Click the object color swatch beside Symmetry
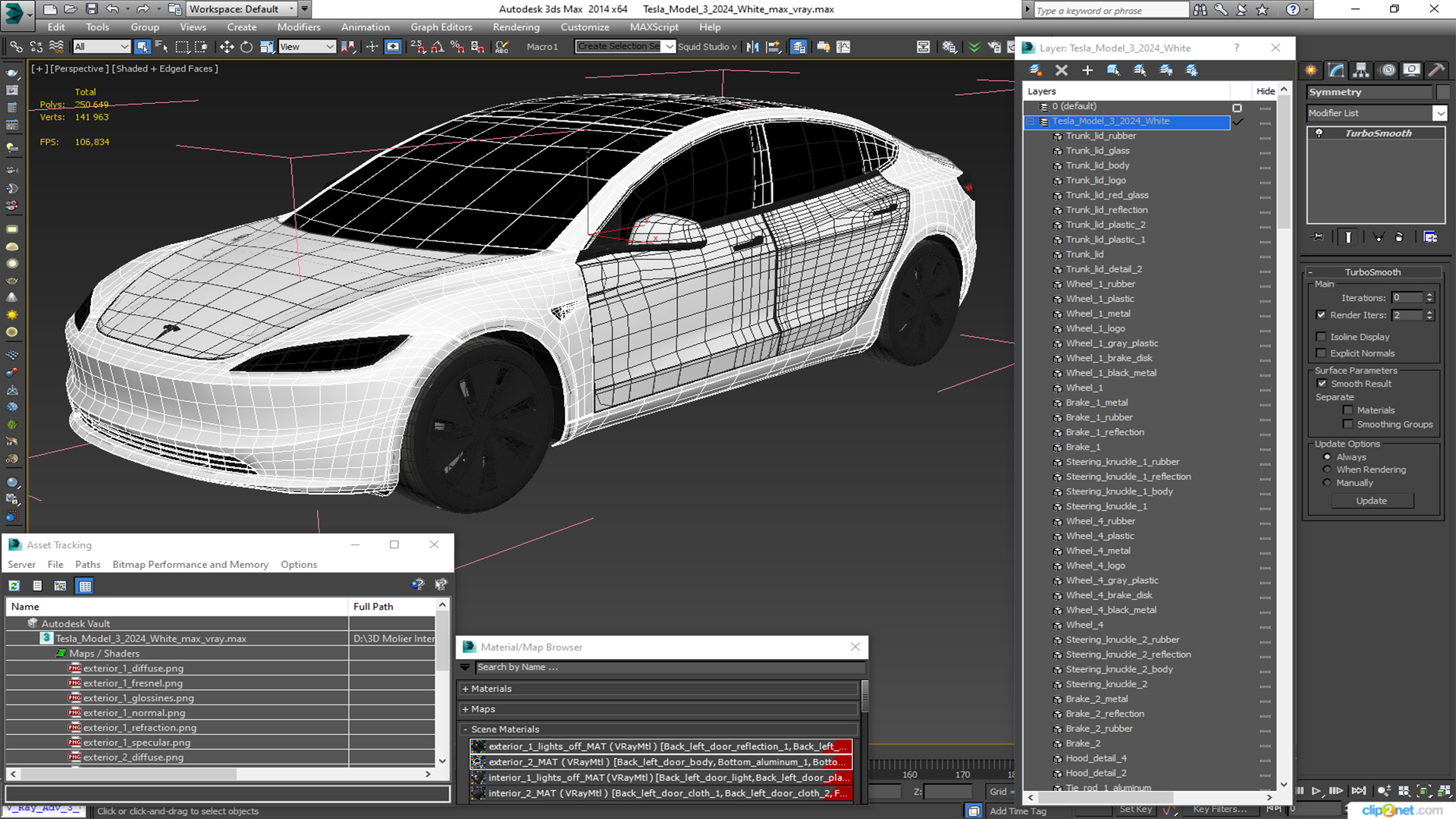 (1442, 93)
